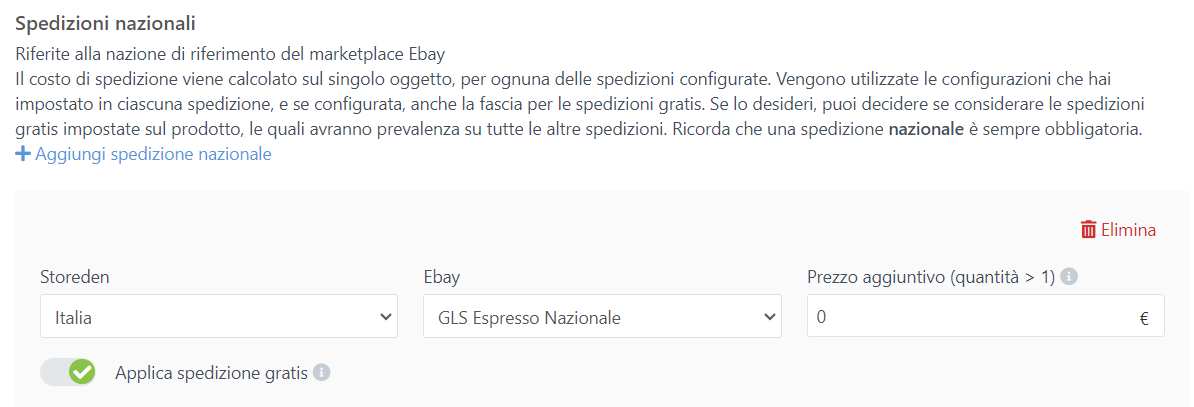Click the chevron arrow of the Italia select

pyautogui.click(x=386, y=316)
